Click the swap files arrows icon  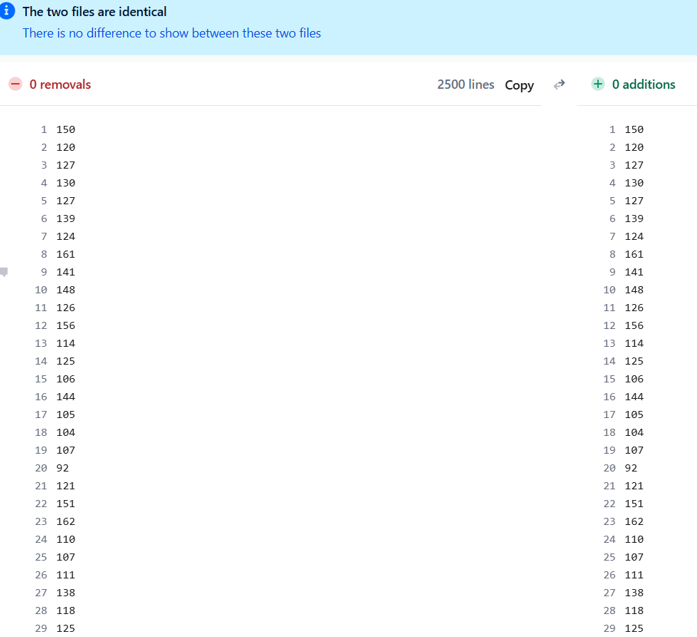(x=560, y=85)
